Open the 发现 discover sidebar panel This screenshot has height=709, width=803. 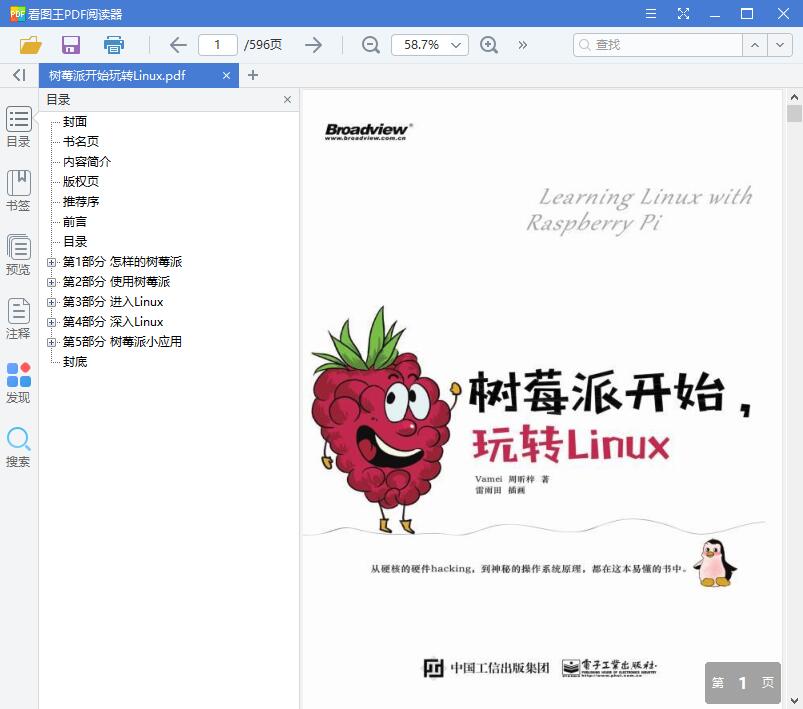(x=18, y=383)
